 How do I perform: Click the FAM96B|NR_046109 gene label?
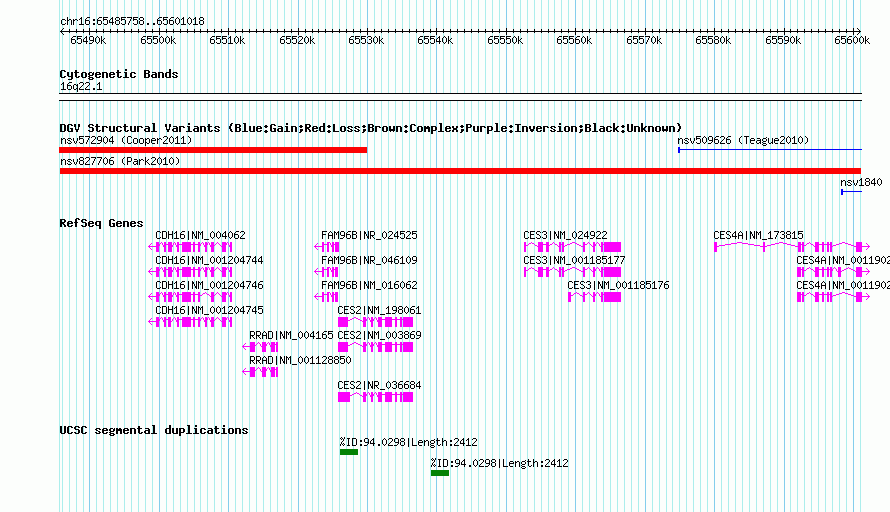click(x=369, y=260)
